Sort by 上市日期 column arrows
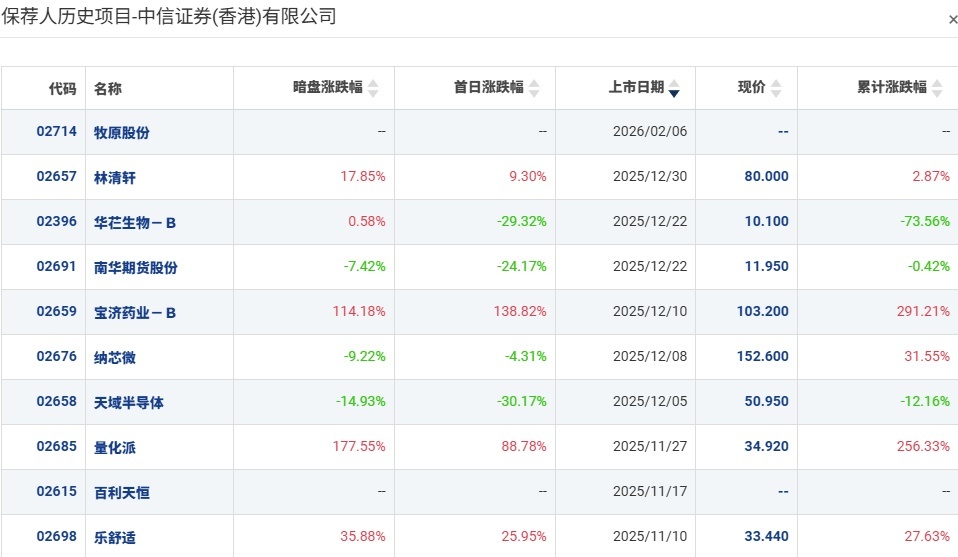The image size is (958, 557). pos(674,89)
